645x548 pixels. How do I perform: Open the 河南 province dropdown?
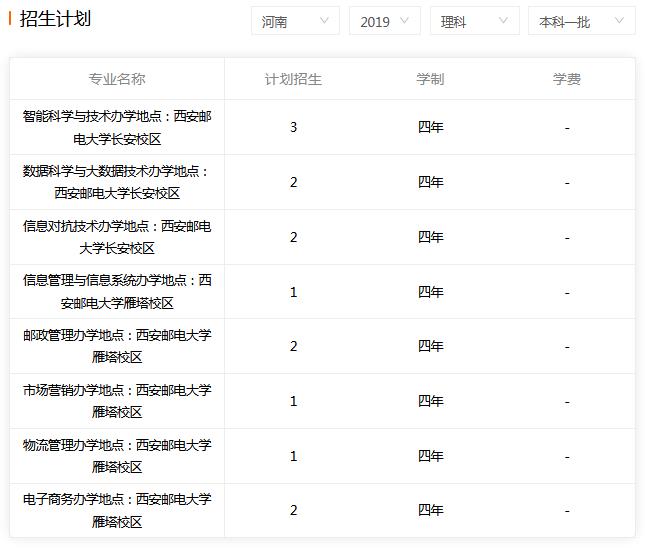295,21
